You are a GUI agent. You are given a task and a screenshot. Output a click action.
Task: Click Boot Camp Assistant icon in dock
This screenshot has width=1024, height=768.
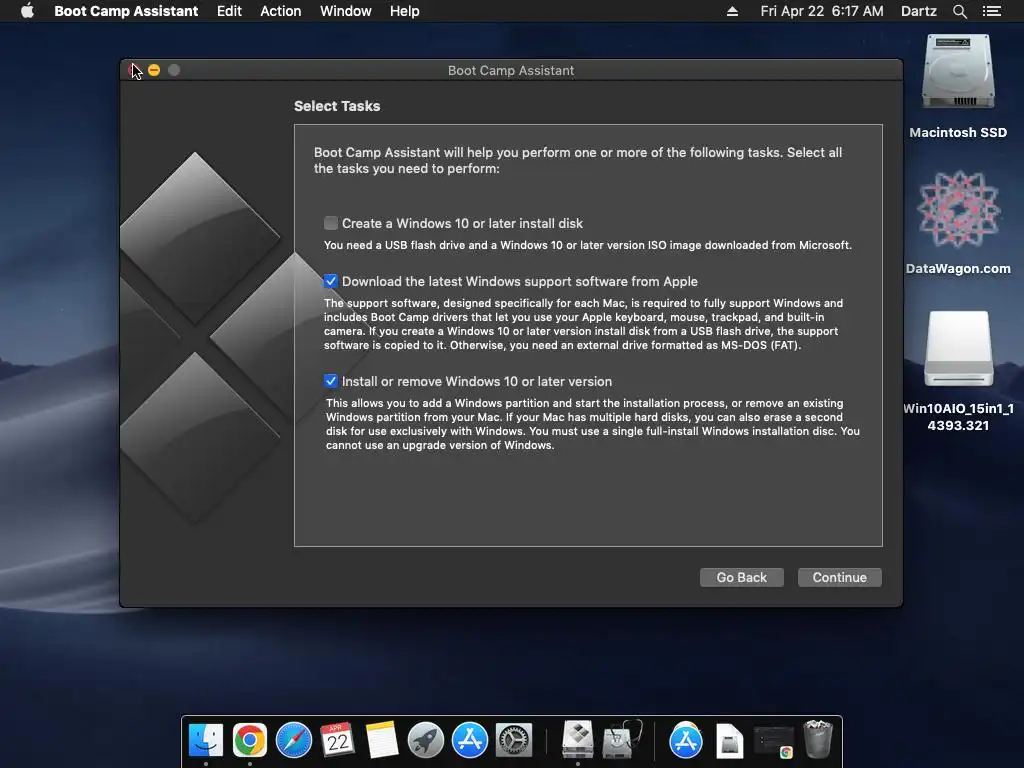coord(577,740)
